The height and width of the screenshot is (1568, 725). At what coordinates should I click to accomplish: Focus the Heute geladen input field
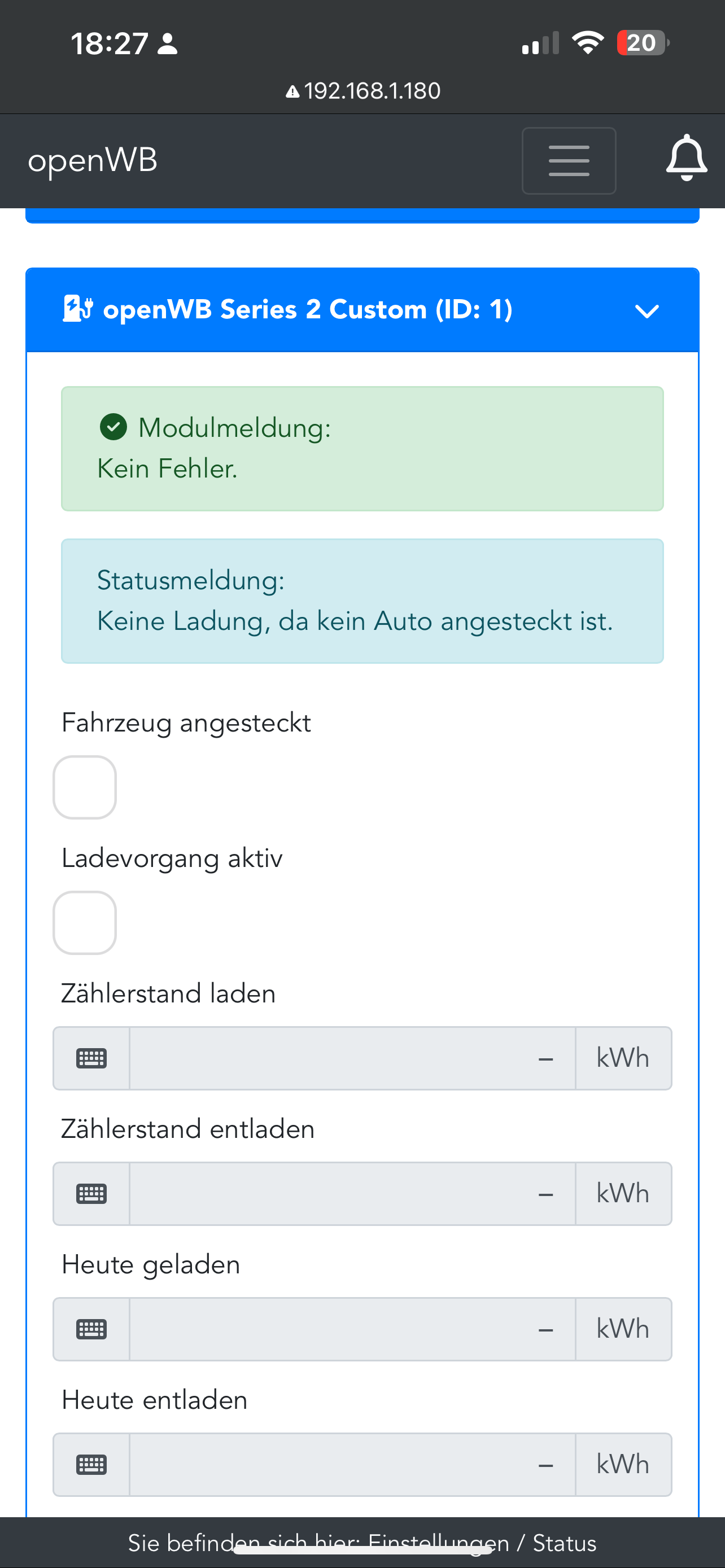(x=352, y=1329)
